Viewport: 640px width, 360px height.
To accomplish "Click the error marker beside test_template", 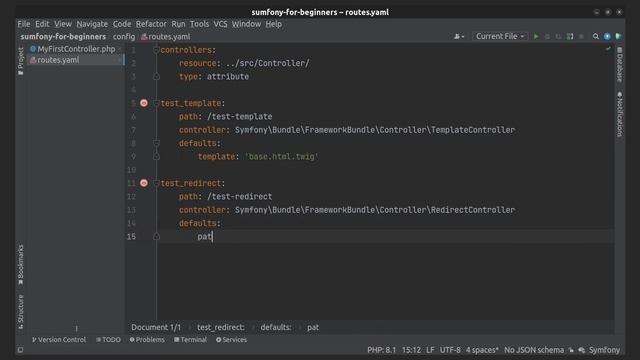I will tap(144, 103).
